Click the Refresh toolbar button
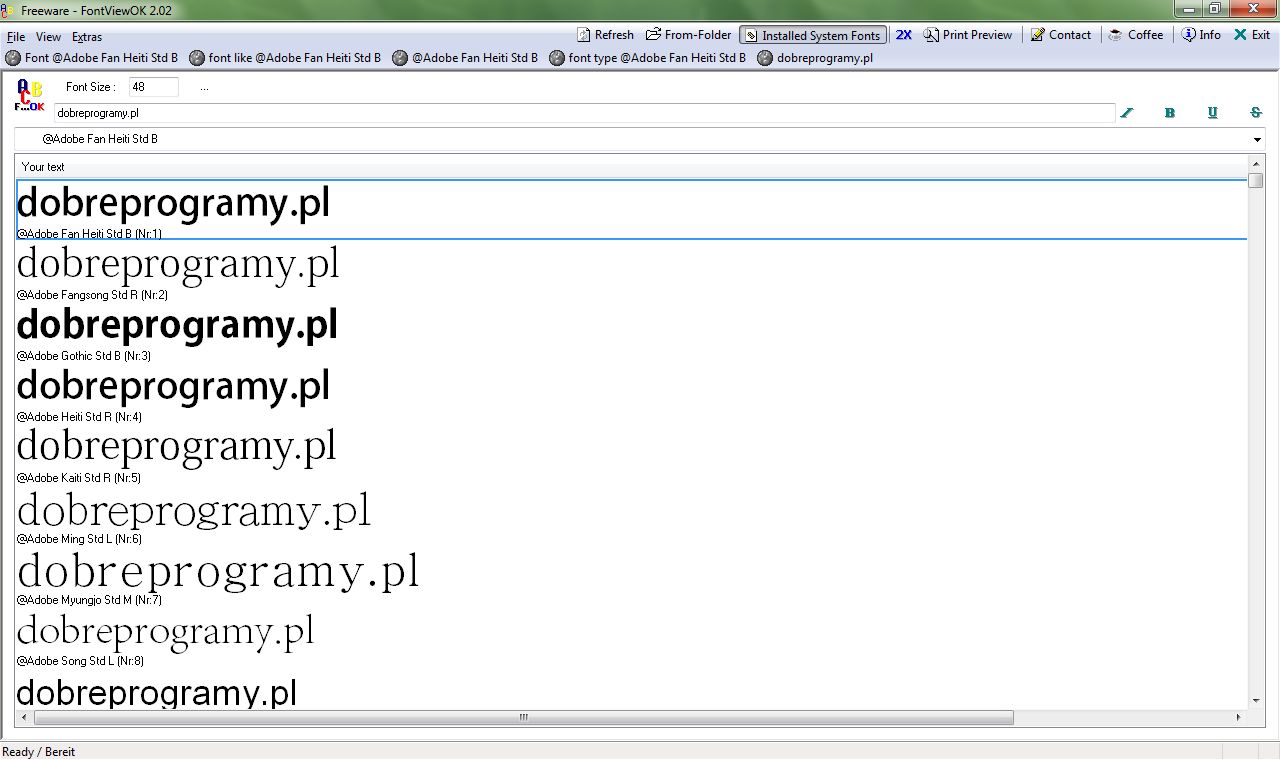 point(605,35)
